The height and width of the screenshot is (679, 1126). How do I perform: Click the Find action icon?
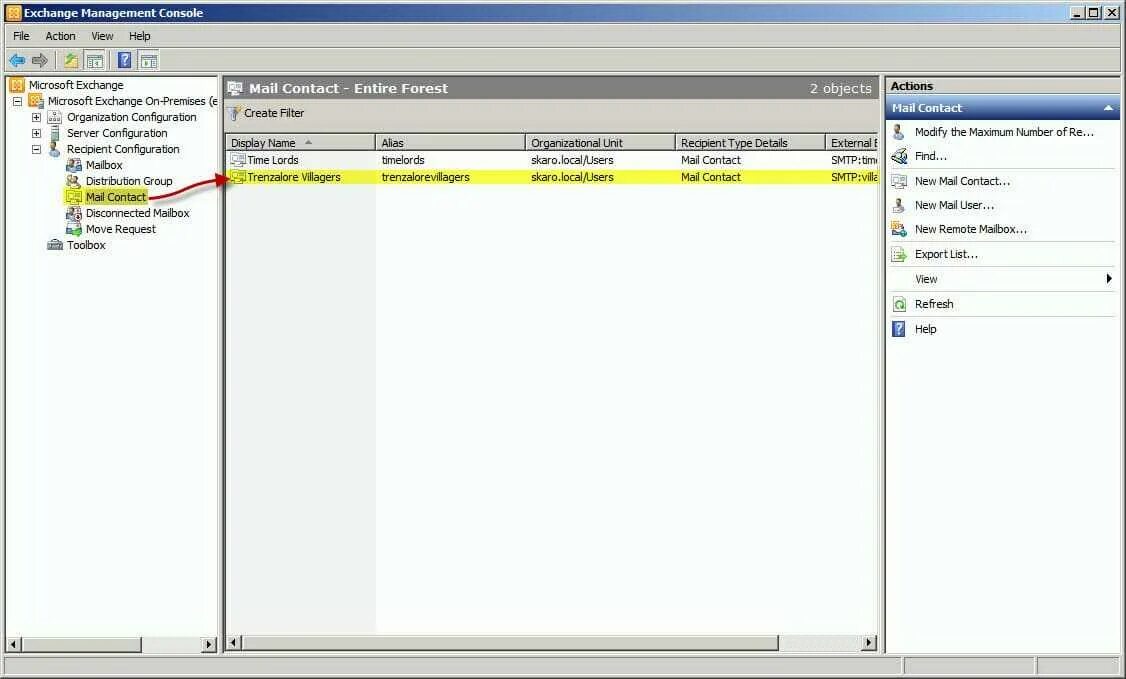coord(899,156)
